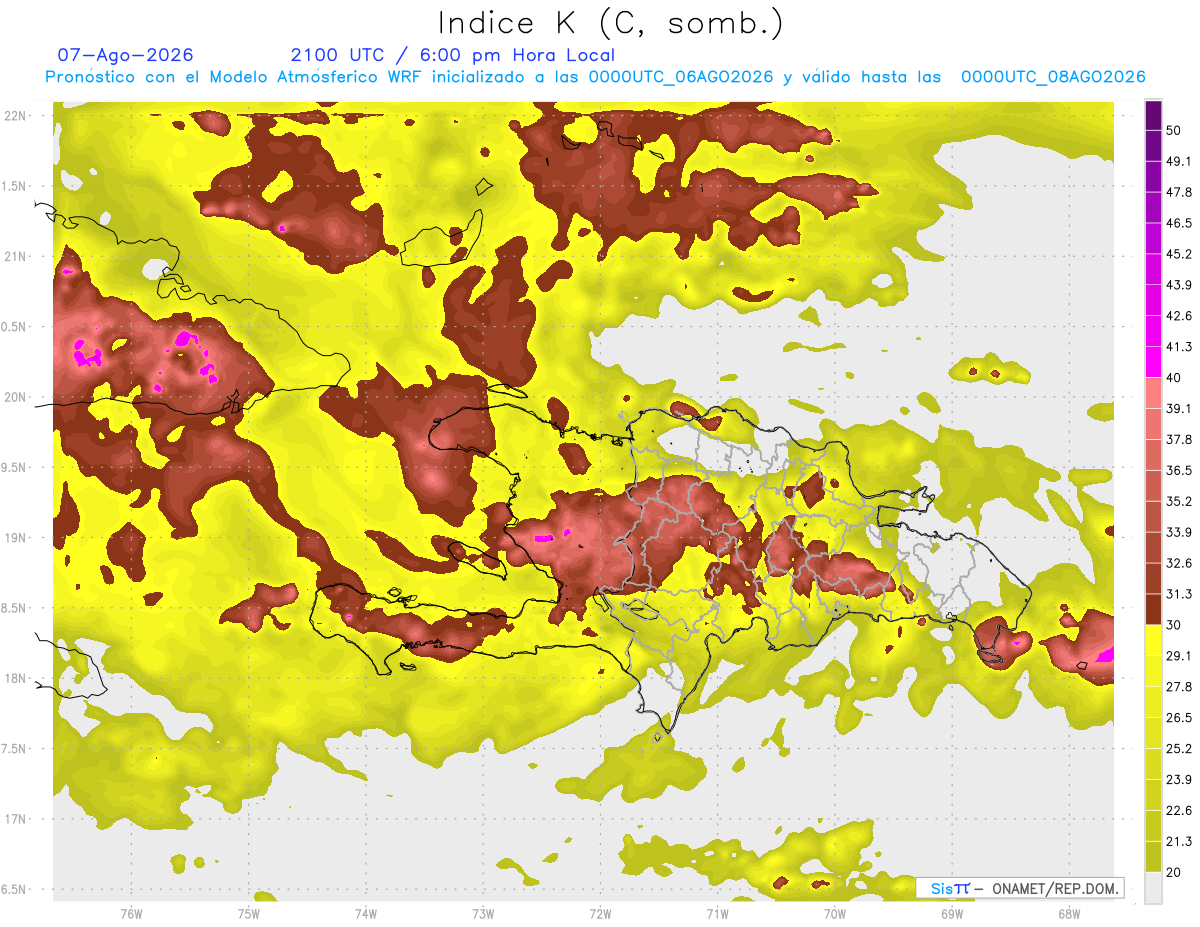Click the "18N" latitude label
The image size is (1200, 927).
click(16, 678)
